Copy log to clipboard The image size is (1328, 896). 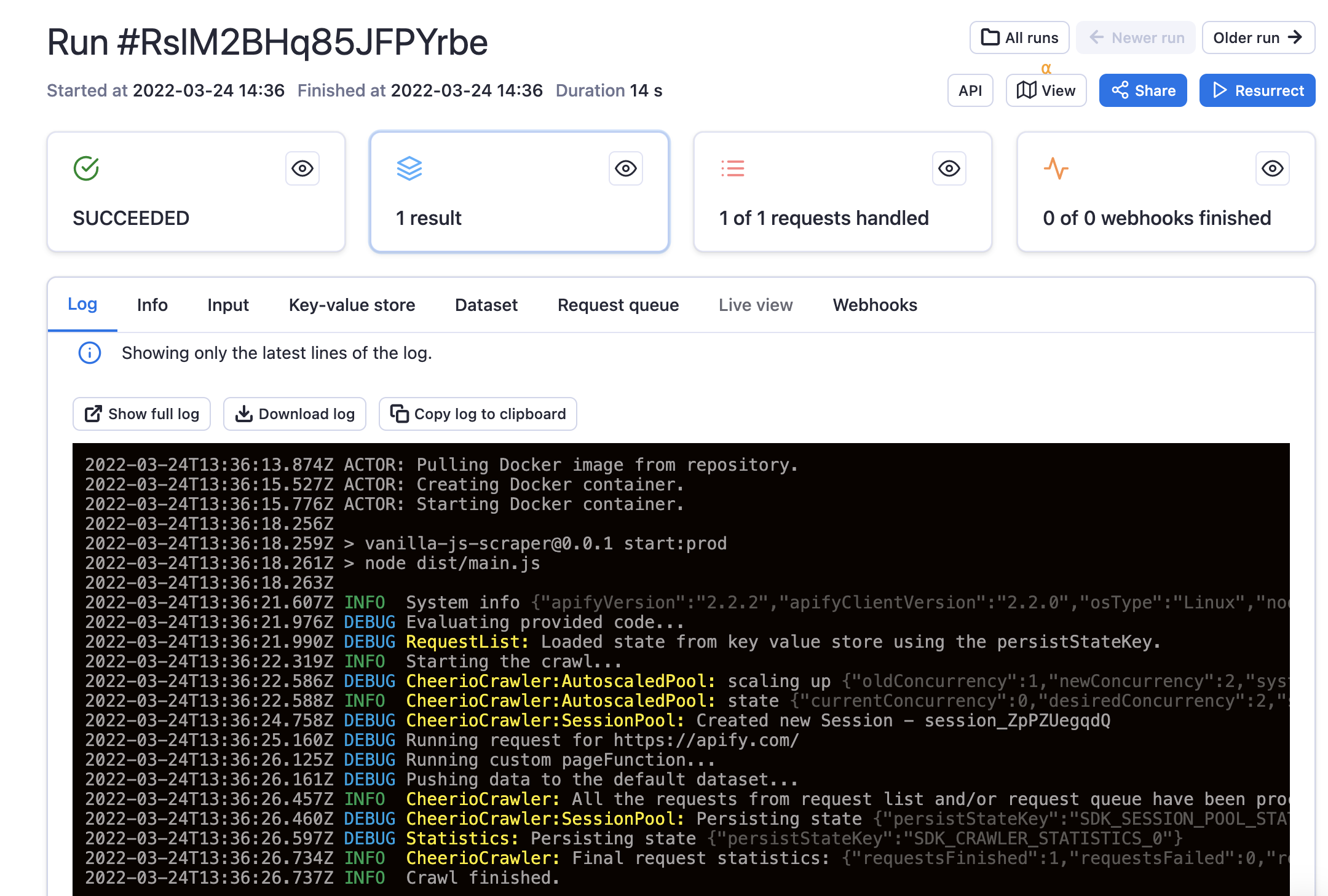[x=478, y=414]
